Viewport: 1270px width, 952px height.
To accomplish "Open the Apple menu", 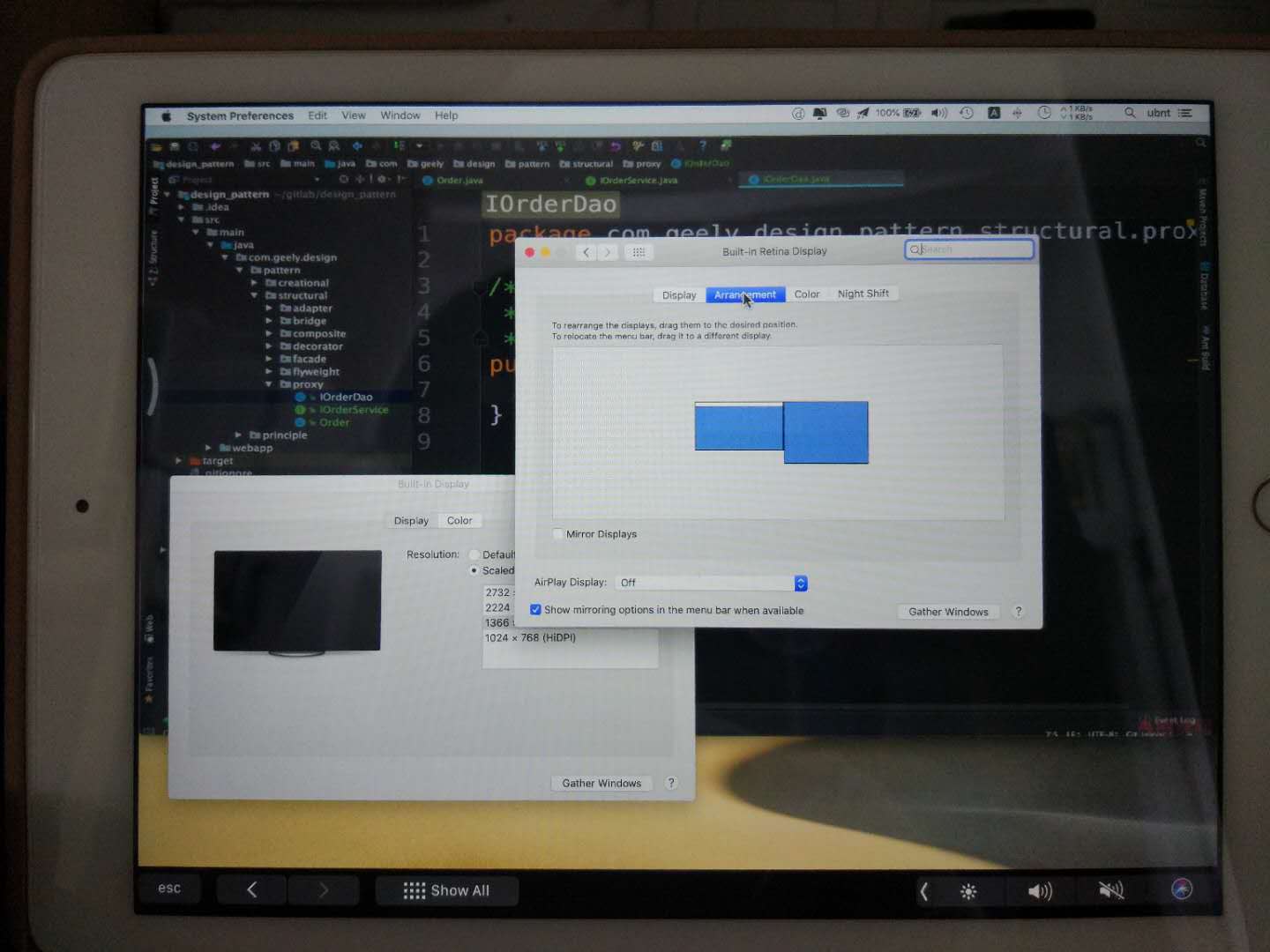I will (x=165, y=115).
